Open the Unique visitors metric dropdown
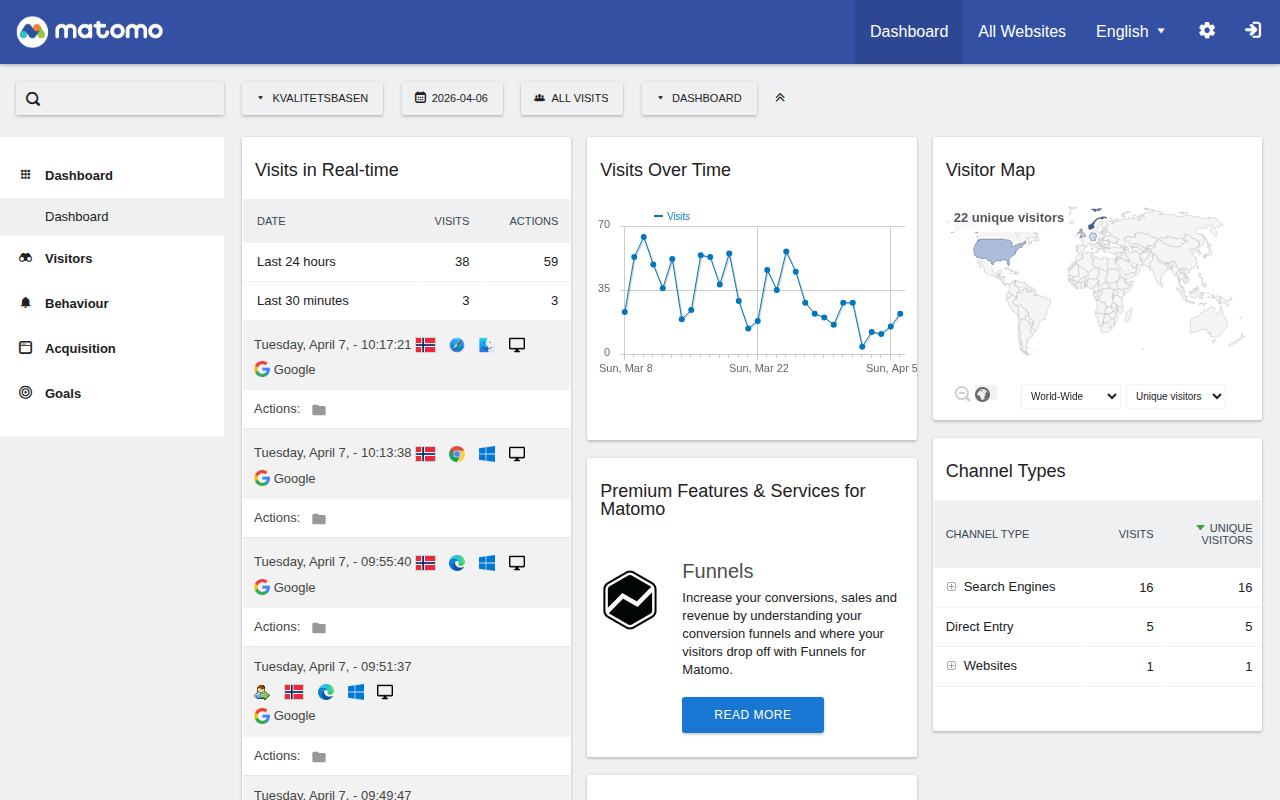Screen dimensions: 1280x800 [1176, 396]
